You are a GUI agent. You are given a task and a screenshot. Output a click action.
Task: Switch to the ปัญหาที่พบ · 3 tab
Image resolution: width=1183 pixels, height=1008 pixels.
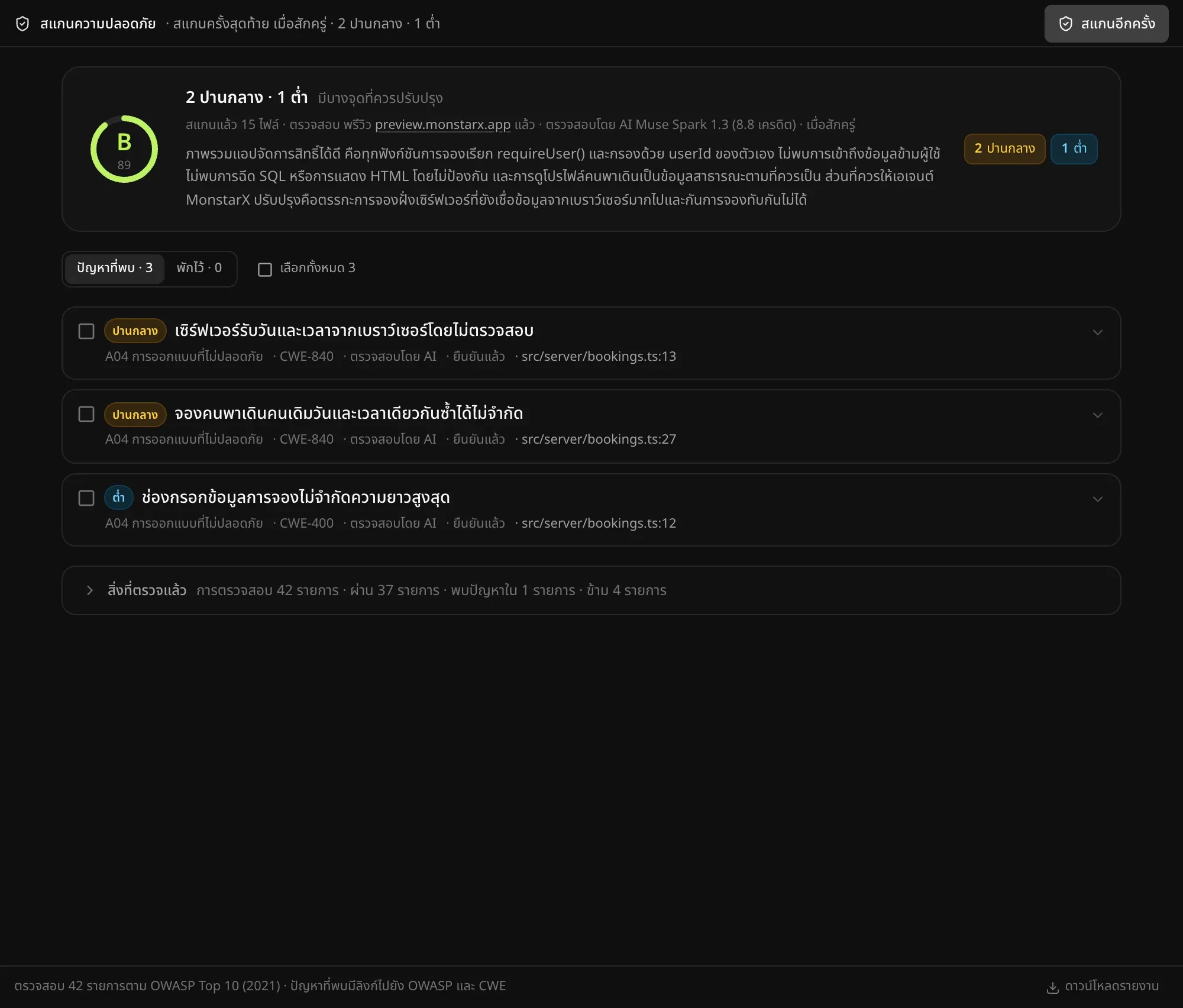point(114,268)
